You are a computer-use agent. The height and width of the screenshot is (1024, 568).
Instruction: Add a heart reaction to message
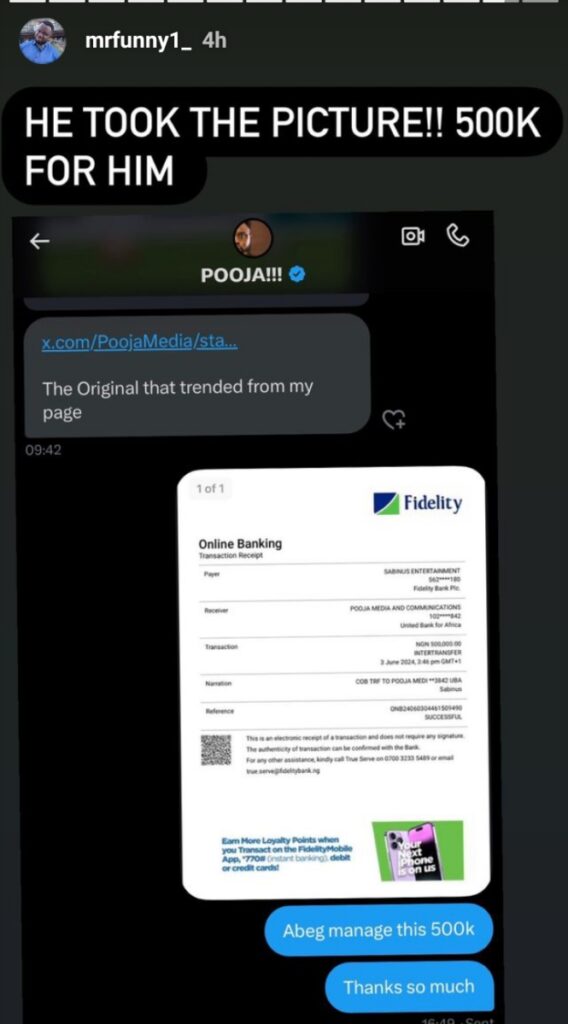[394, 419]
